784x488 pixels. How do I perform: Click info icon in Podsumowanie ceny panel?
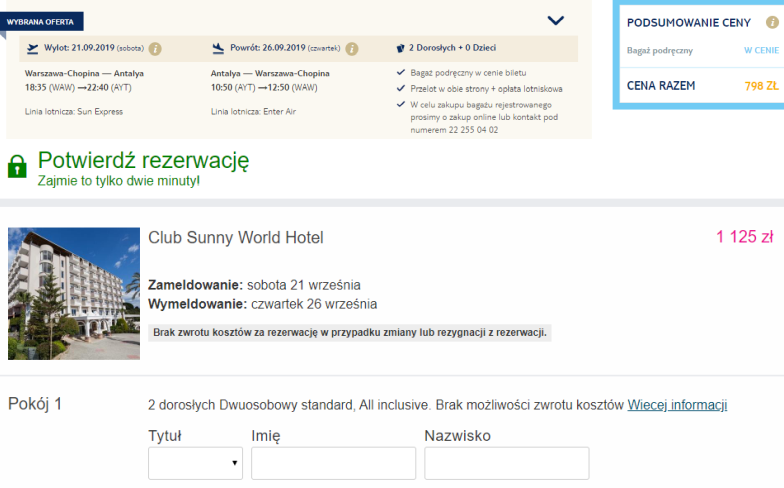[772, 22]
